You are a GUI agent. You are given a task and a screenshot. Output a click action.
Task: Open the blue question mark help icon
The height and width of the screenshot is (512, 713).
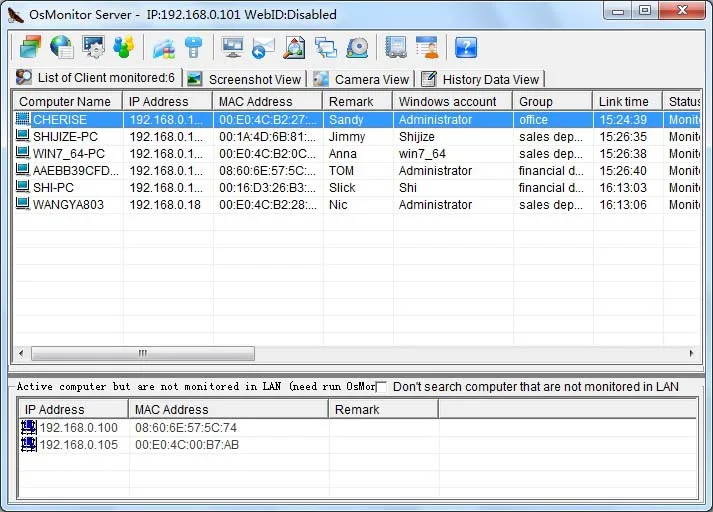tap(465, 47)
